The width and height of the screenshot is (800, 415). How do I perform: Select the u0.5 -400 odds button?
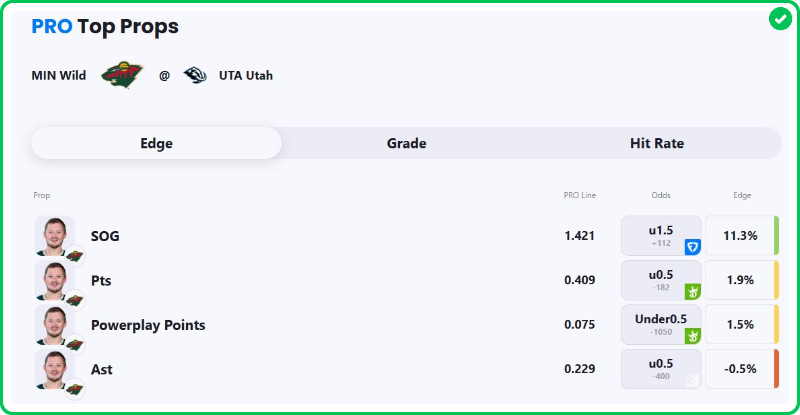point(660,369)
